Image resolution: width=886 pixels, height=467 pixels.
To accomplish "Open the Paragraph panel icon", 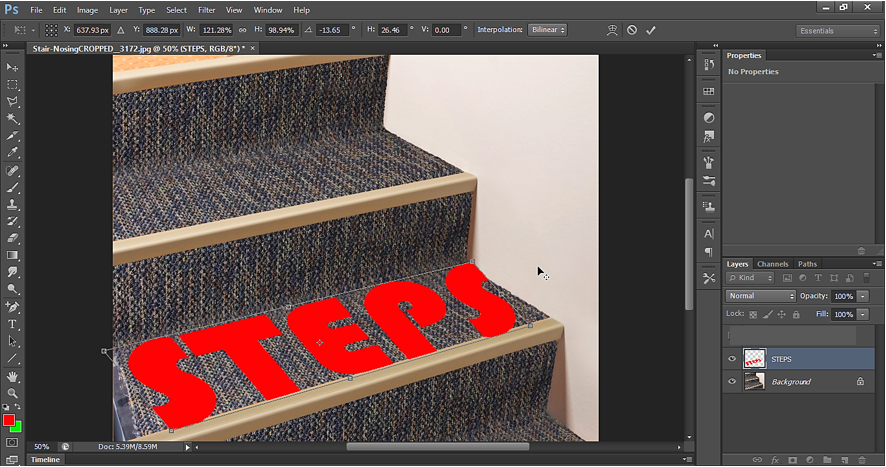I will tap(709, 252).
